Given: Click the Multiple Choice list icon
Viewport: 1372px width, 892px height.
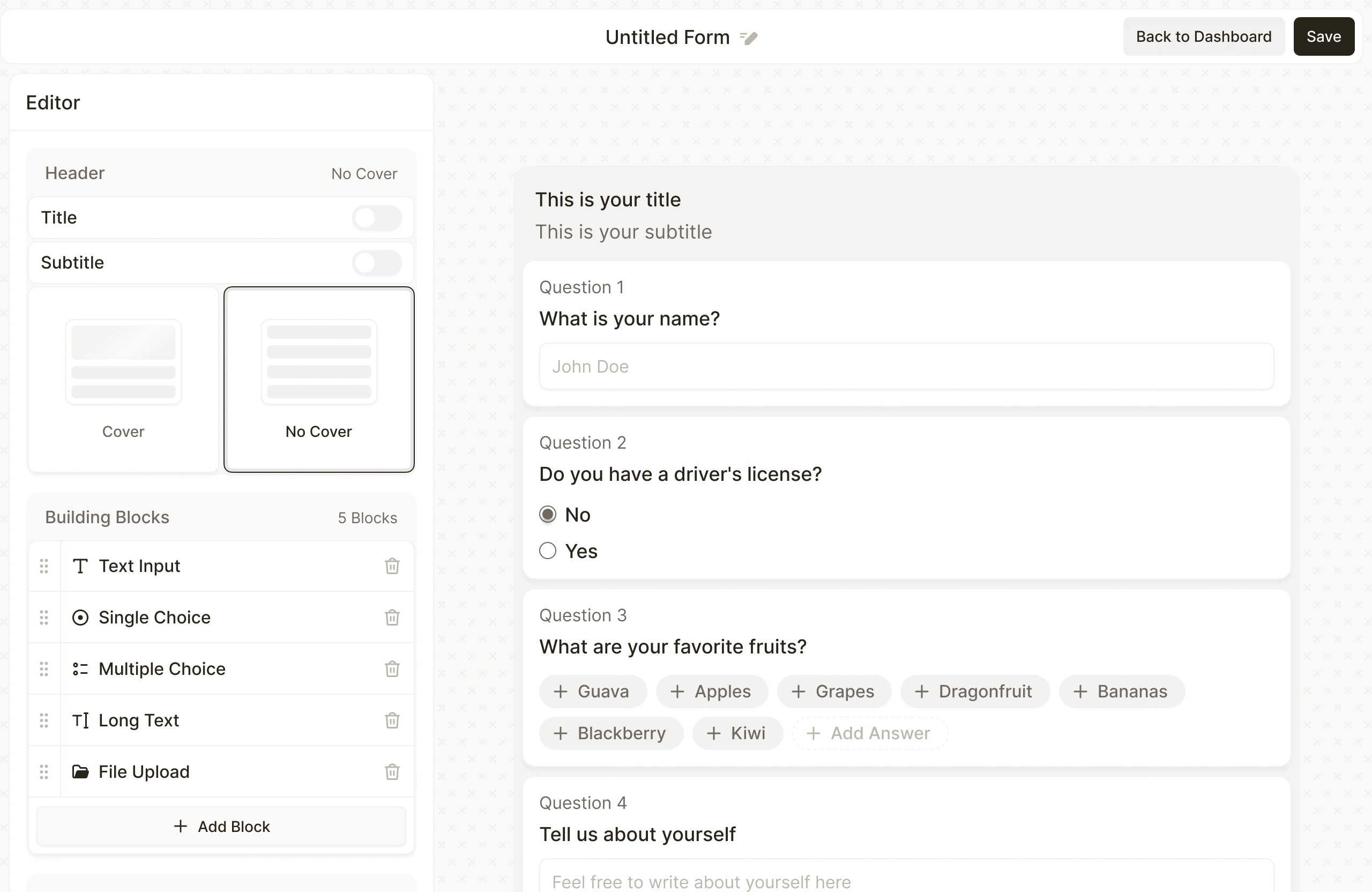Looking at the screenshot, I should tap(80, 669).
